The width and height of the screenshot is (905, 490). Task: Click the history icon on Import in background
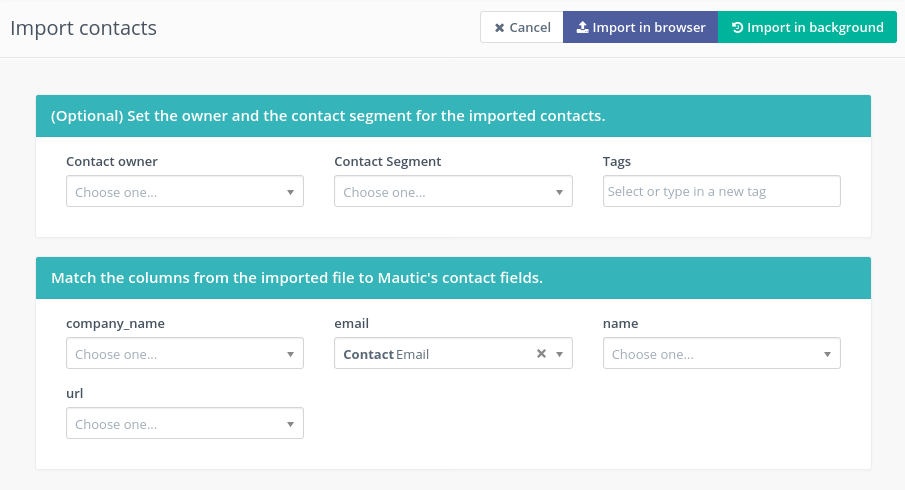[737, 28]
